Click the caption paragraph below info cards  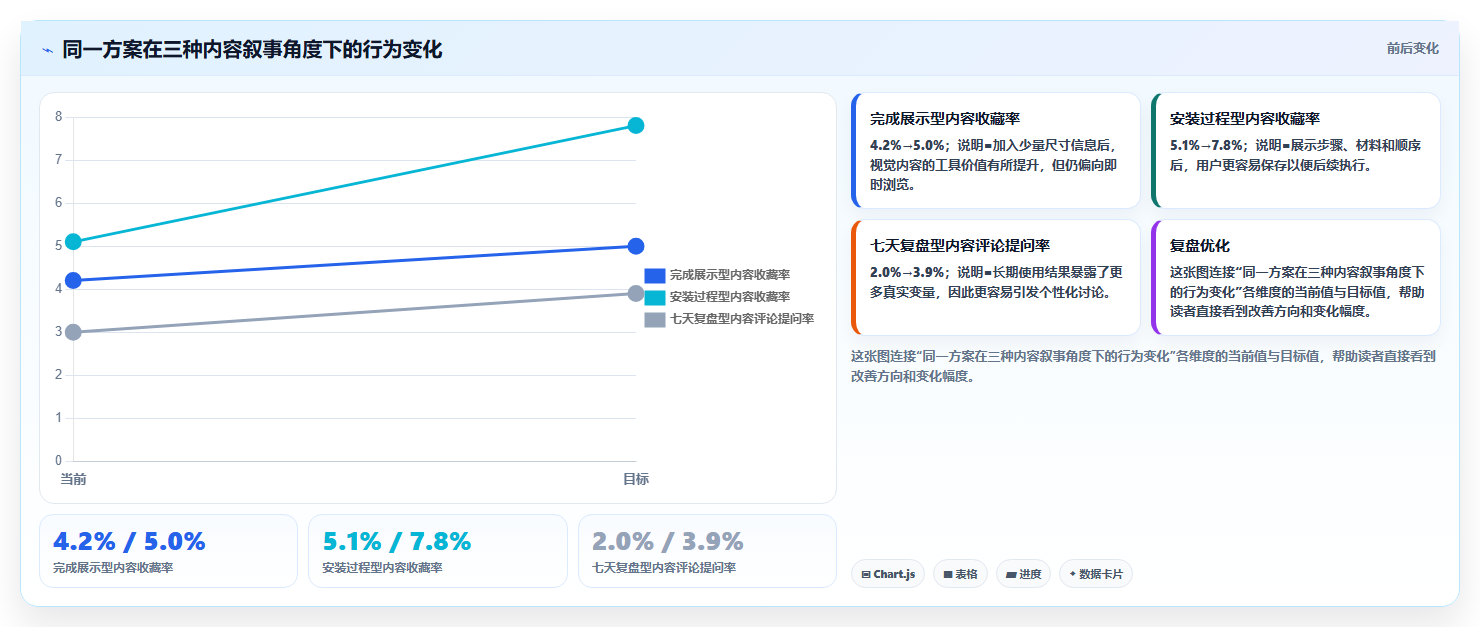1143,366
